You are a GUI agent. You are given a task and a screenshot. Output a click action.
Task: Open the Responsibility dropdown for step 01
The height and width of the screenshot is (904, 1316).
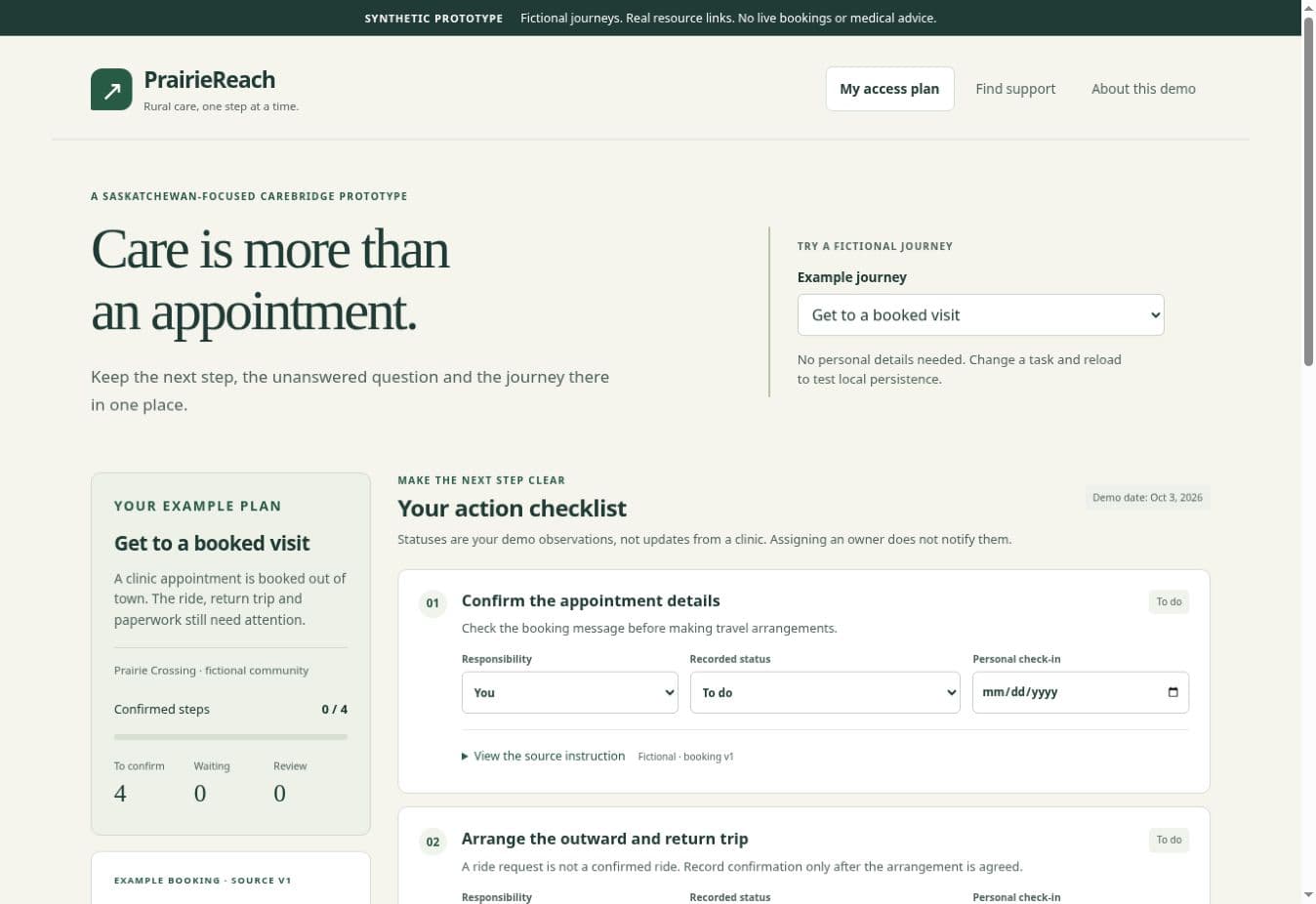click(570, 692)
